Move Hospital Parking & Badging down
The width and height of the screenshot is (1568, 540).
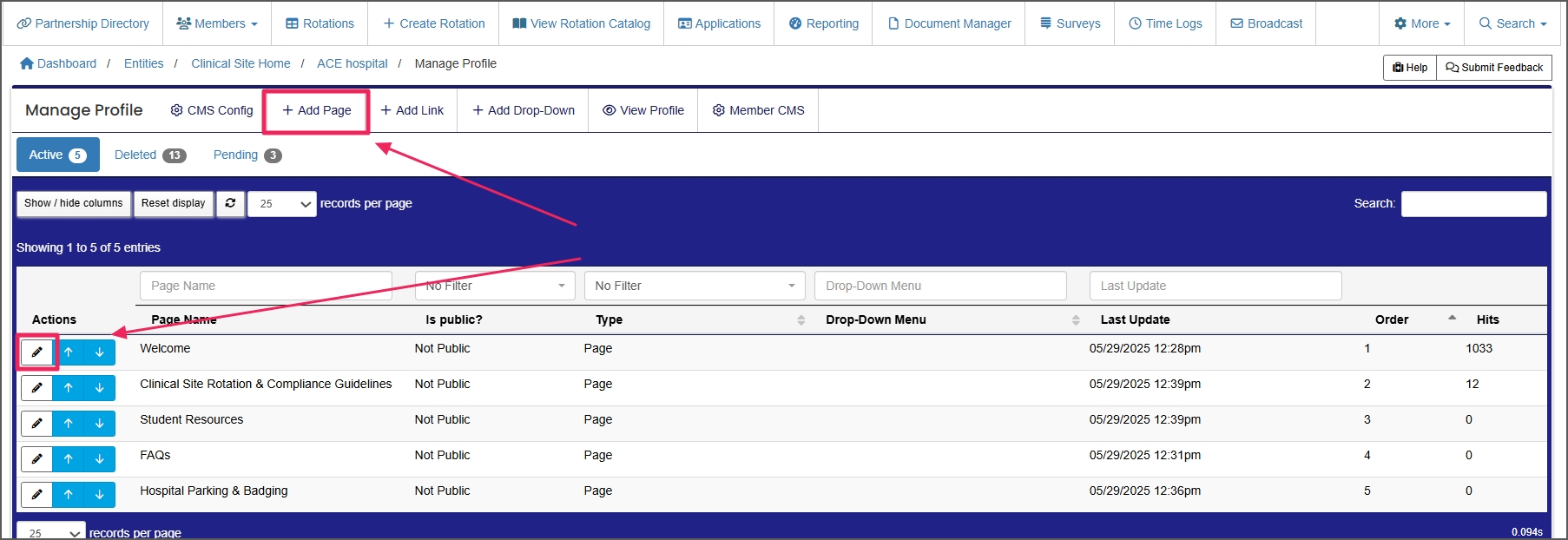click(x=100, y=495)
